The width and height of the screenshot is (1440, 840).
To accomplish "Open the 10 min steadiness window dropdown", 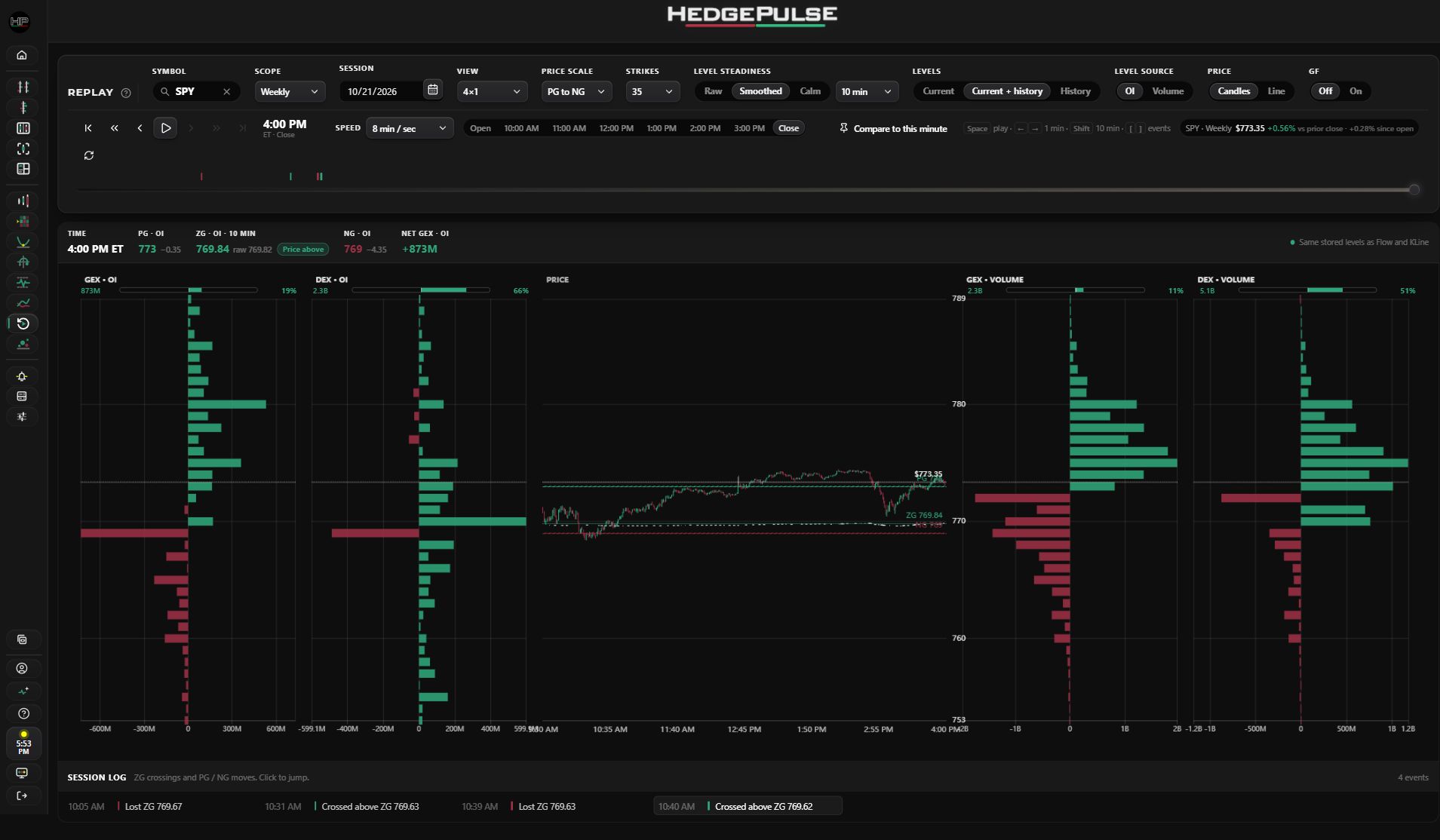I will coord(867,91).
